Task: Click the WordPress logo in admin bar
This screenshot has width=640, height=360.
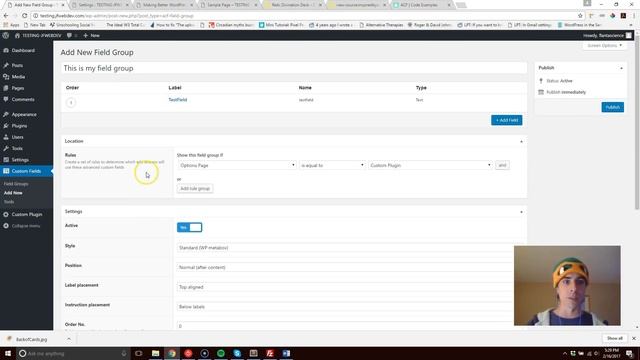Action: click(6, 36)
